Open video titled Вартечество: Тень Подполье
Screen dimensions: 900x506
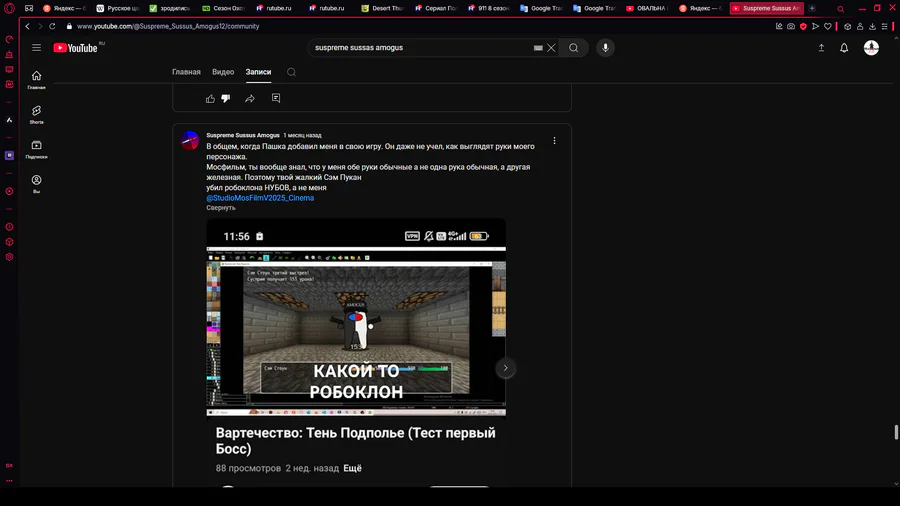coord(356,441)
